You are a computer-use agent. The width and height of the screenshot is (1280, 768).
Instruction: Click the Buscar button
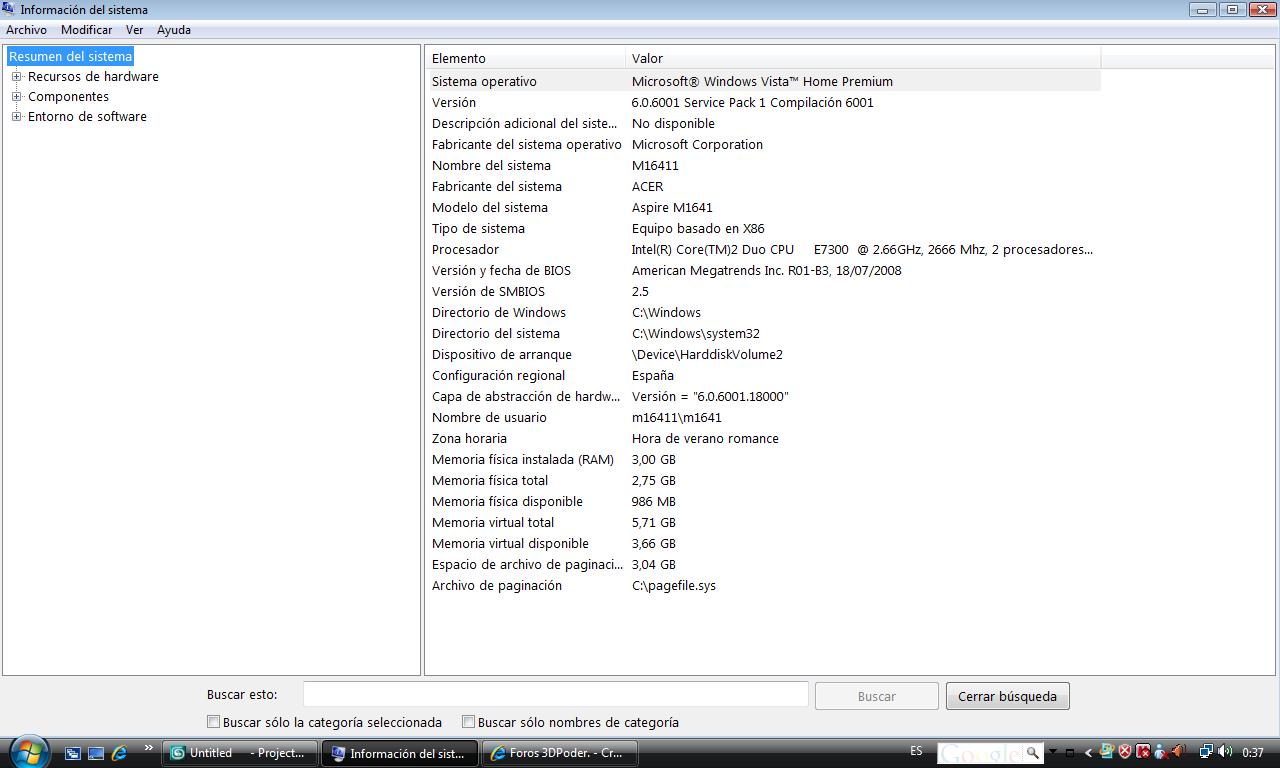pos(876,696)
